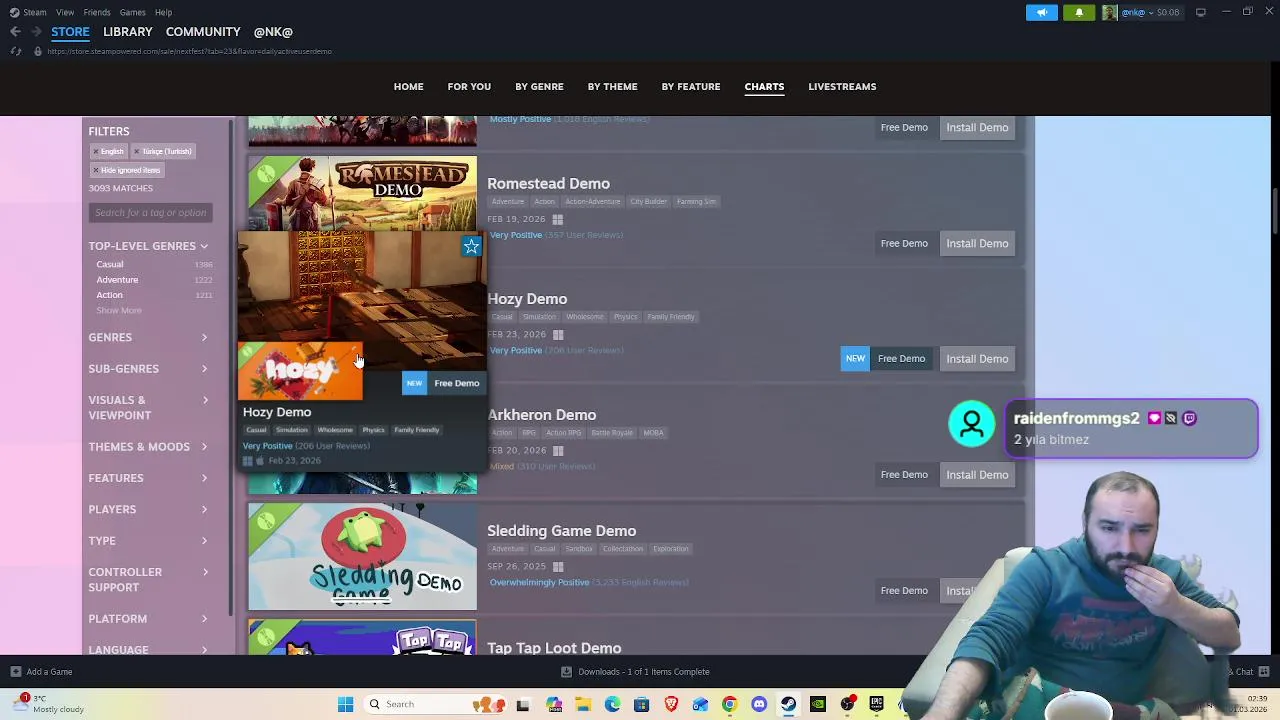Click the Windows platform icon beside Romestead's date
Image resolution: width=1280 pixels, height=720 pixels.
point(557,219)
